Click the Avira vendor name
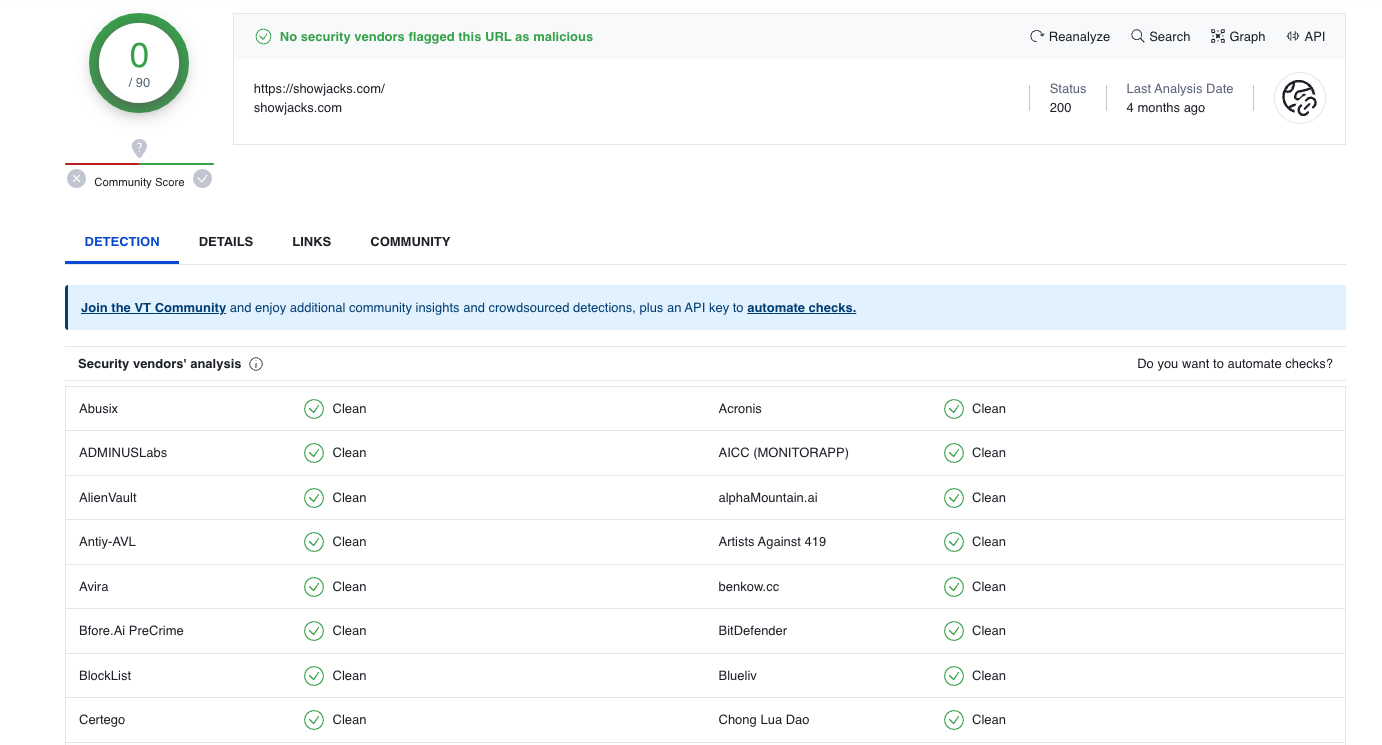This screenshot has width=1382, height=745. (94, 586)
